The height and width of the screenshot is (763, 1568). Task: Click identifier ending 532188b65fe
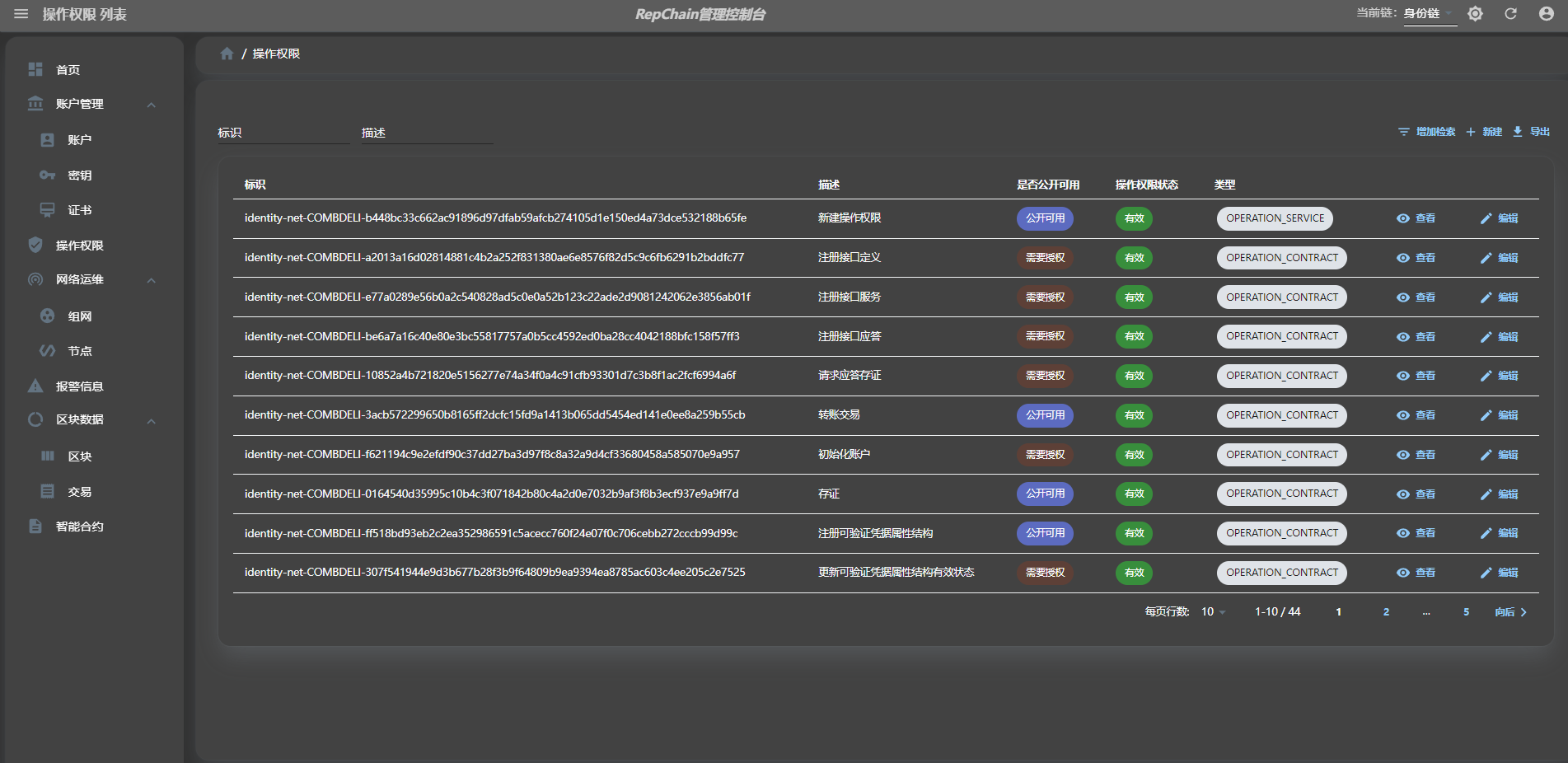495,218
